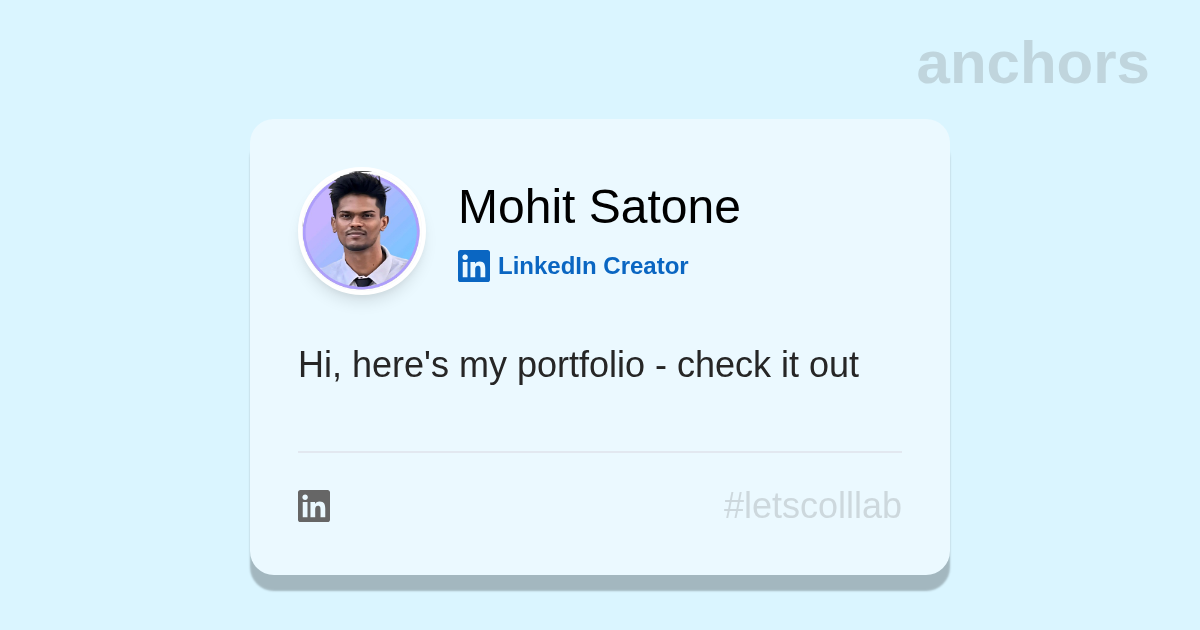Click Mohit Satone's circular profile photo

coord(362,232)
